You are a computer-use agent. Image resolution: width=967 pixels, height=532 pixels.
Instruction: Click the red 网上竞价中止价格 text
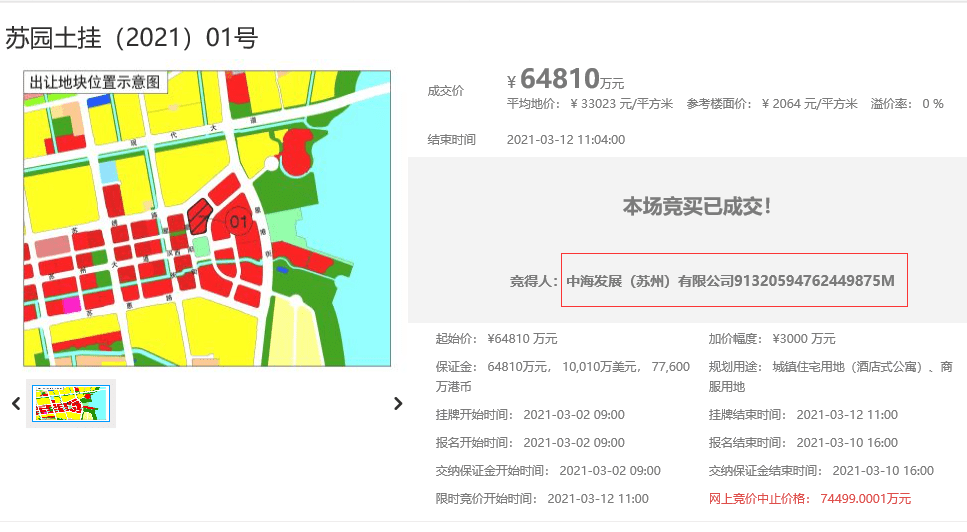point(810,499)
